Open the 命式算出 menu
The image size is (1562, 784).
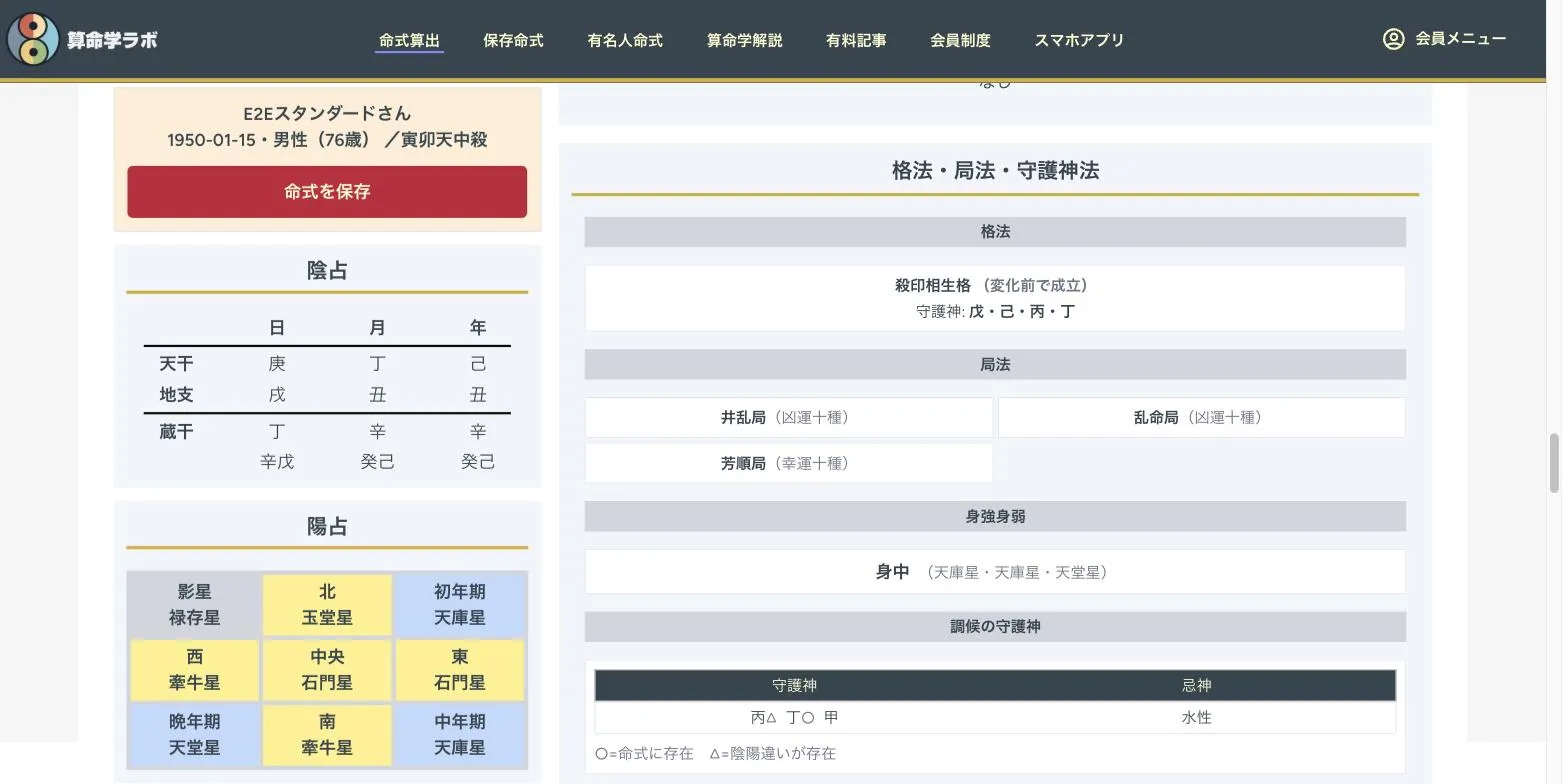tap(409, 40)
